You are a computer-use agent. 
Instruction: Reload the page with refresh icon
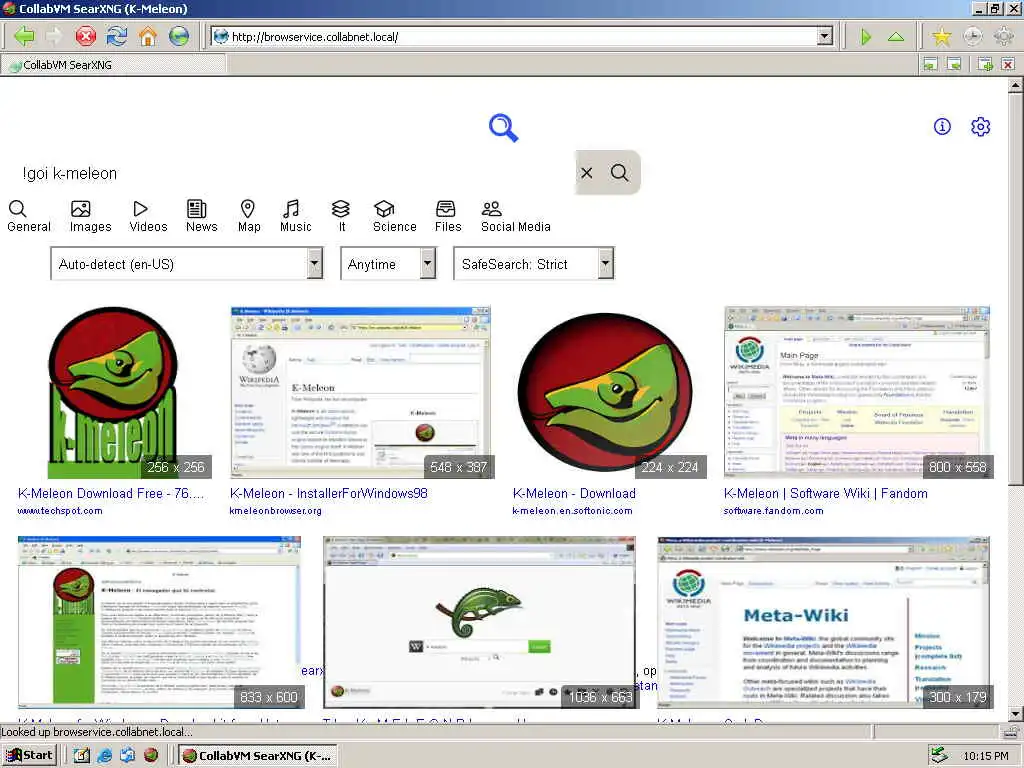pyautogui.click(x=117, y=36)
